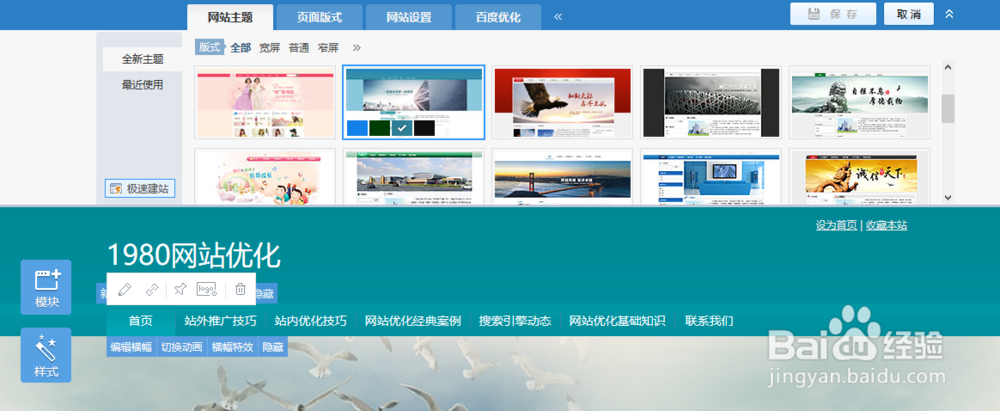The image size is (1000, 411).
Task: Click the theme list scrollbar down arrow
Action: pyautogui.click(x=948, y=198)
